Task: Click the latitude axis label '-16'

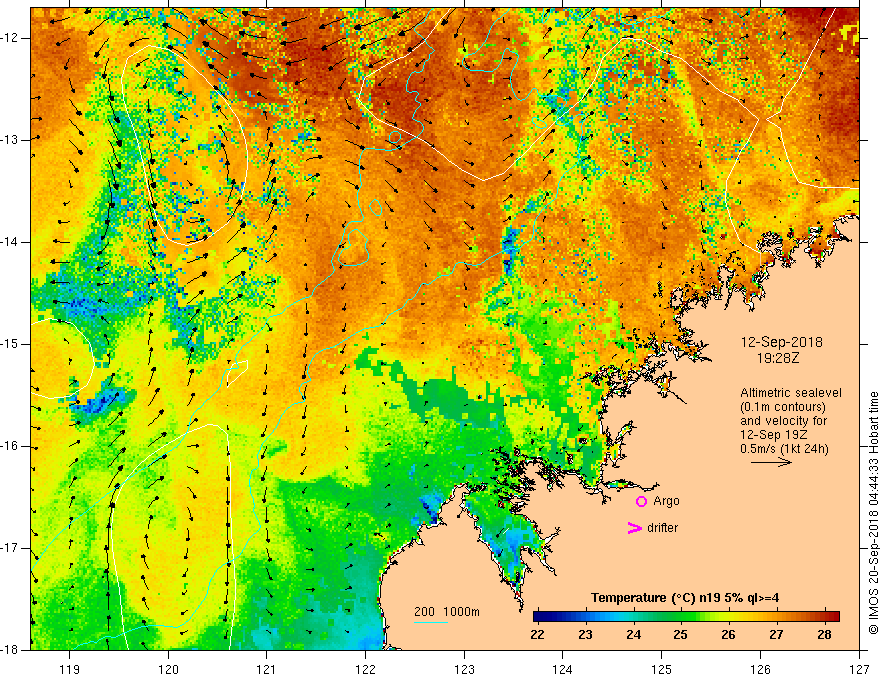Action: click(x=11, y=446)
